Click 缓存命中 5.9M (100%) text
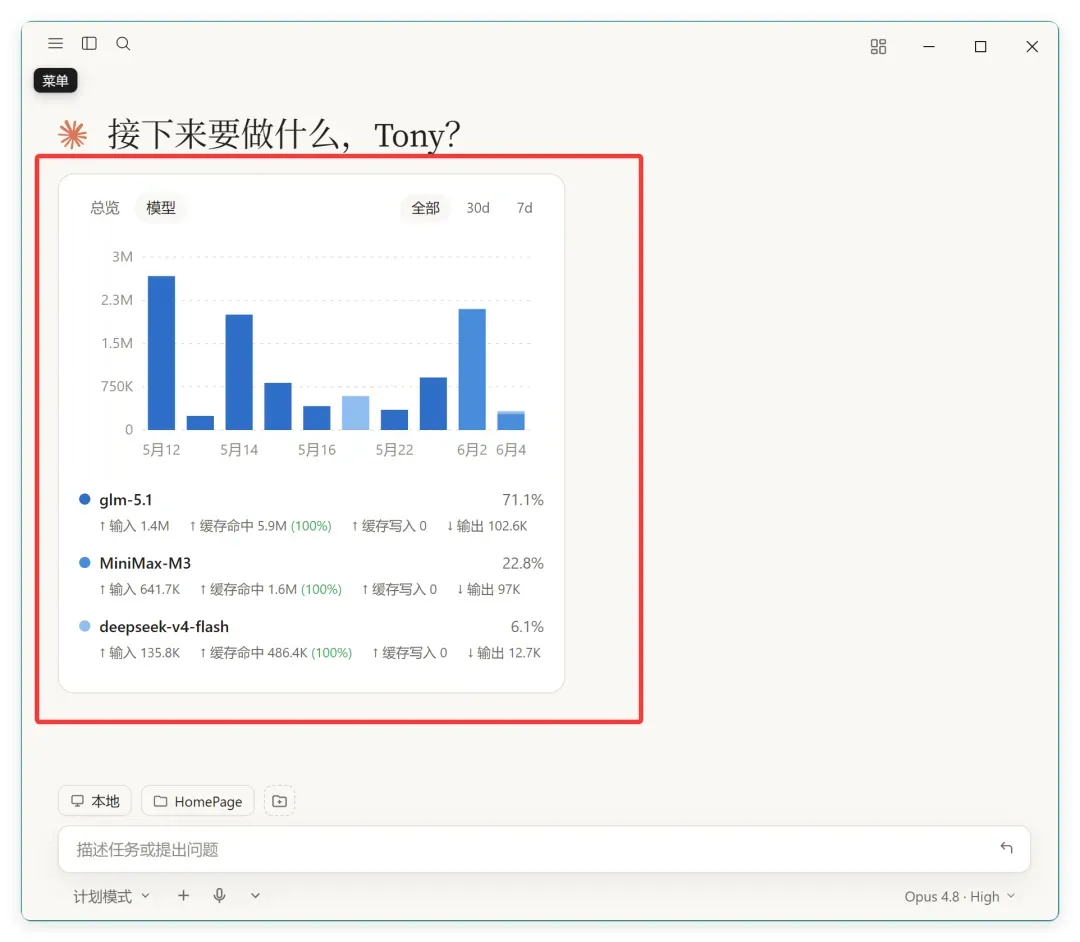This screenshot has width=1080, height=942. (x=260, y=526)
